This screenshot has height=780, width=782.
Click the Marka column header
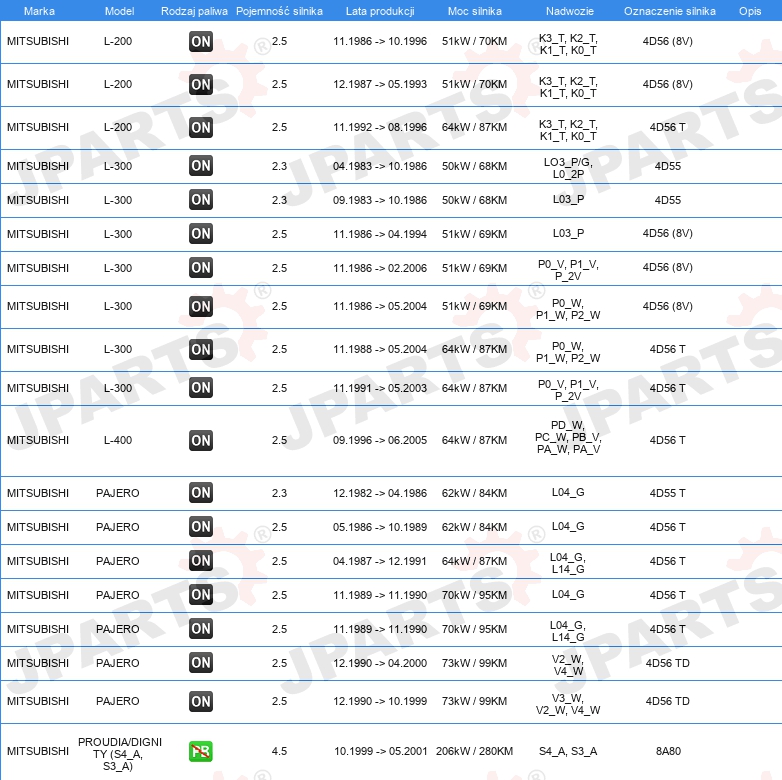[x=39, y=11]
